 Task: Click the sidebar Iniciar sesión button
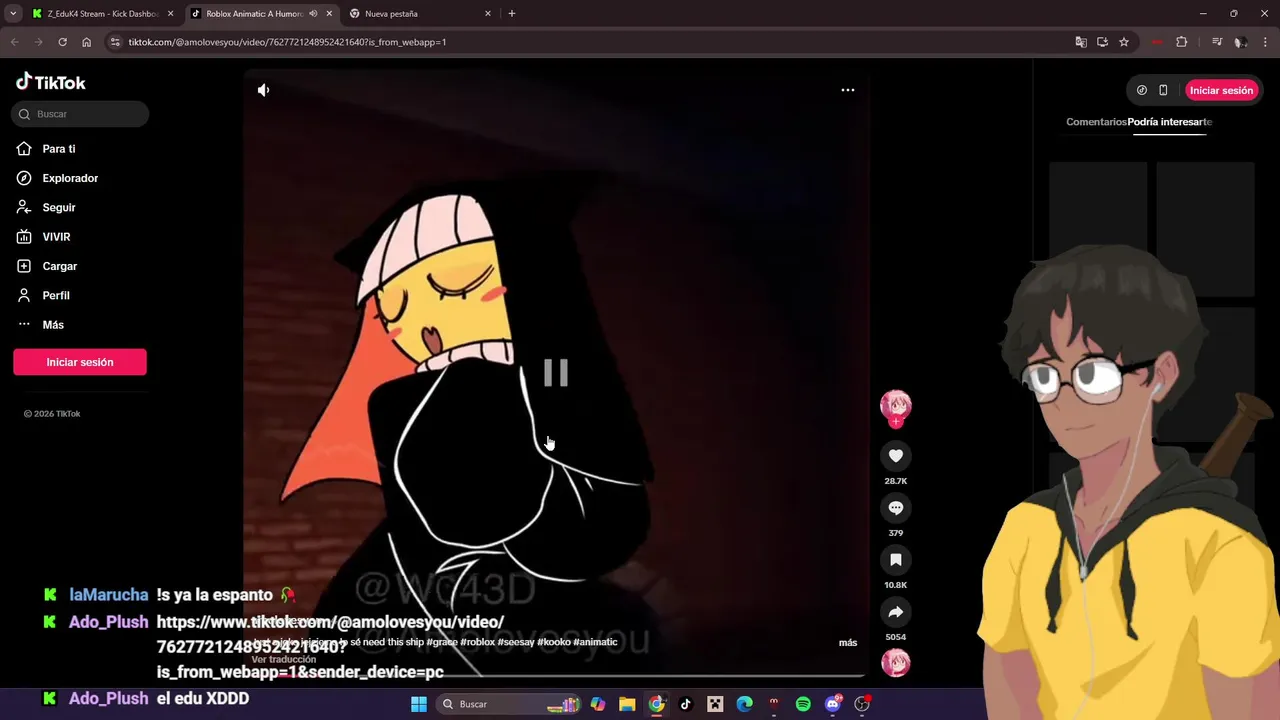point(80,362)
